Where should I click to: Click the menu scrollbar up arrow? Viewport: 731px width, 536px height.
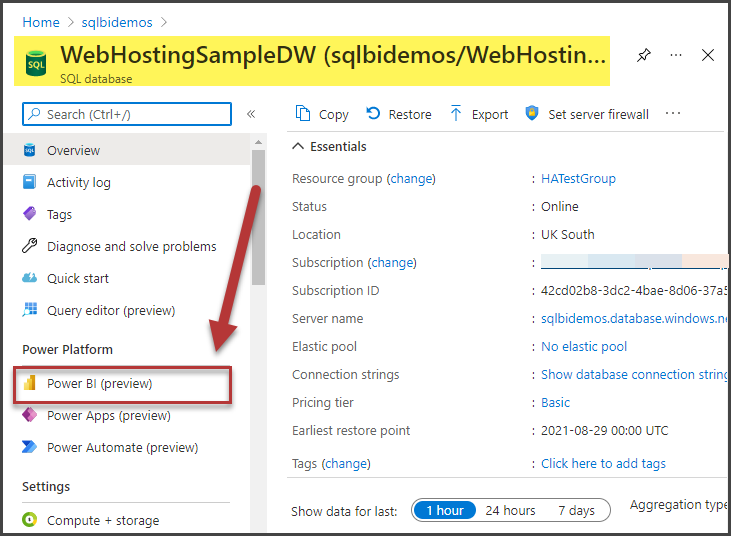tap(258, 142)
